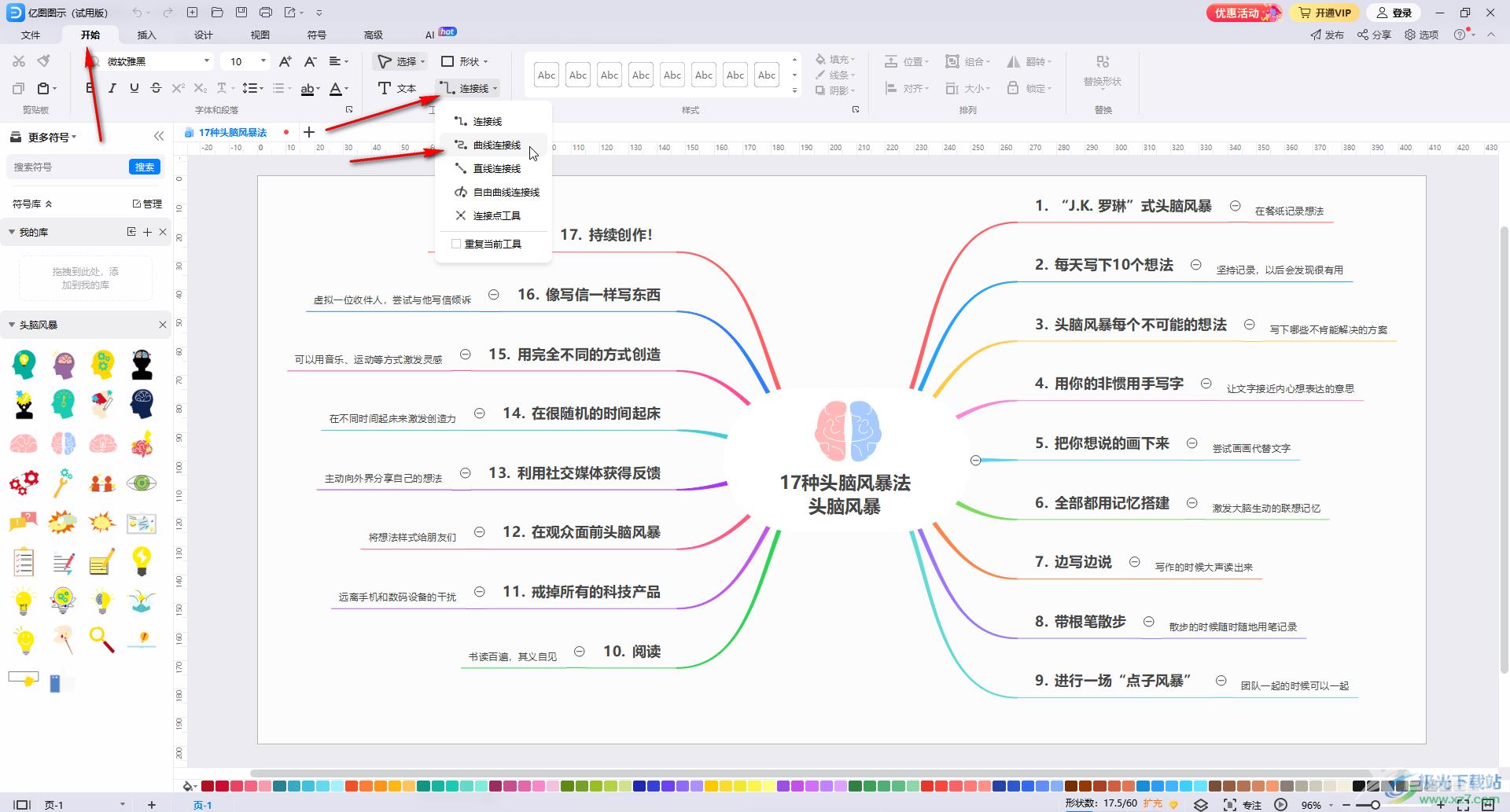Collapse branch 9 minus circle
Image resolution: width=1510 pixels, height=812 pixels.
(1221, 681)
